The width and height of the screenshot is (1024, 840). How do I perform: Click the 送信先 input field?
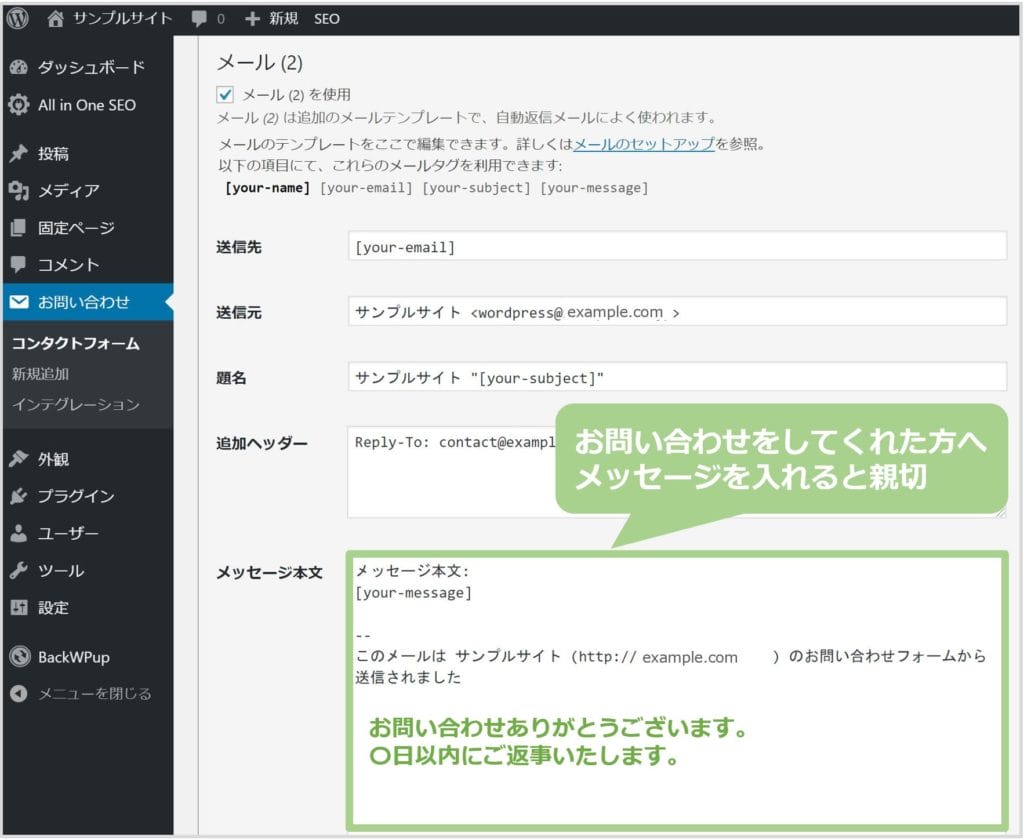click(676, 246)
